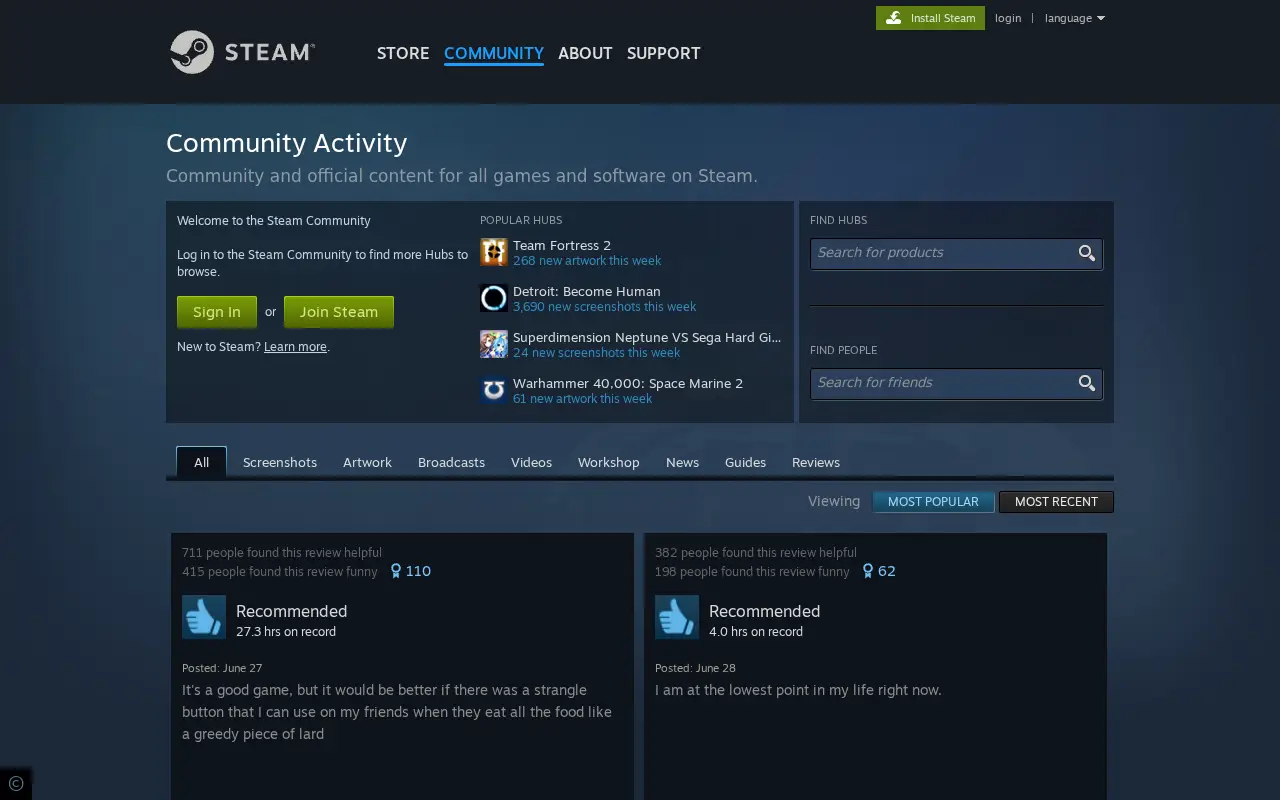Open Superdimension Neptune VS Sega Hard Girls link
Image resolution: width=1280 pixels, height=800 pixels.
click(x=647, y=337)
